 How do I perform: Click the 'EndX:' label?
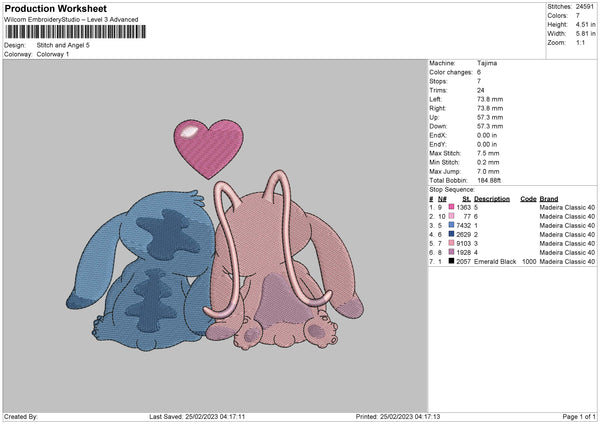(x=438, y=135)
